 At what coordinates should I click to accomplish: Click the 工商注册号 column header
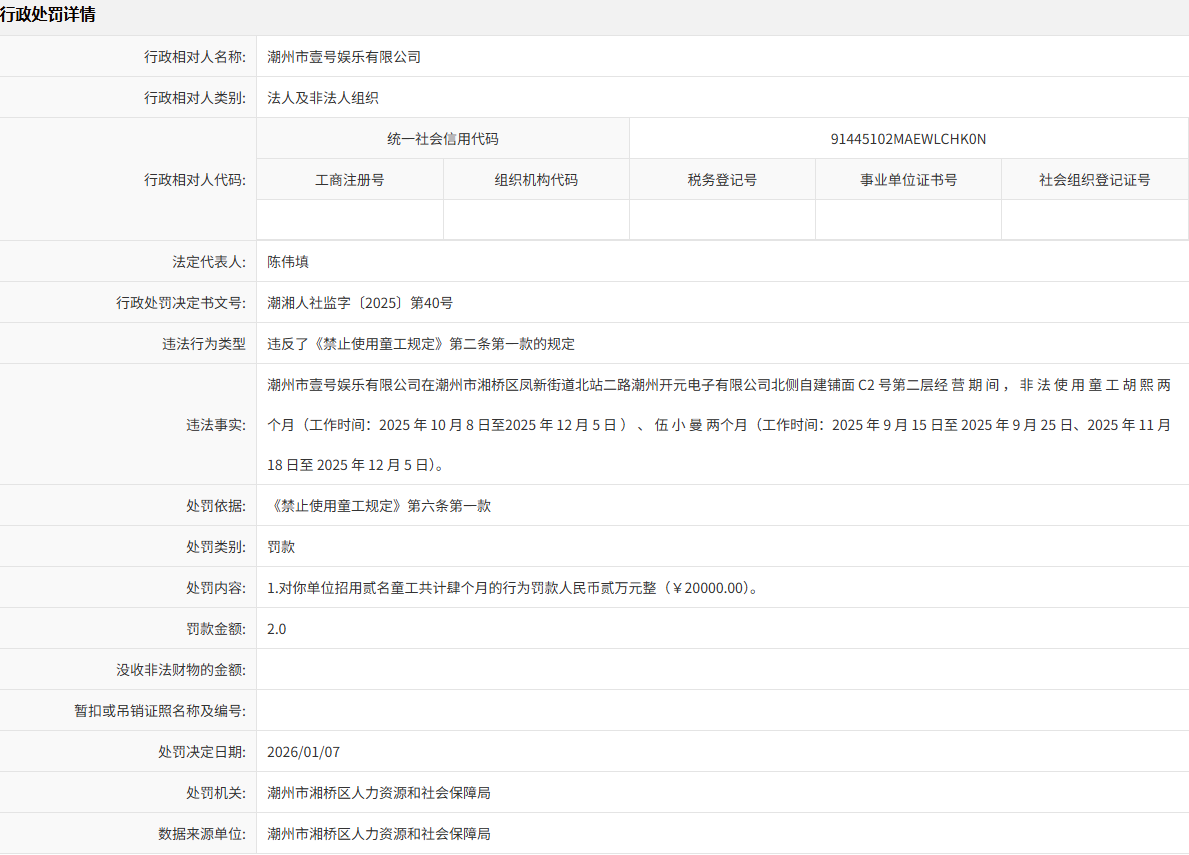pyautogui.click(x=349, y=179)
